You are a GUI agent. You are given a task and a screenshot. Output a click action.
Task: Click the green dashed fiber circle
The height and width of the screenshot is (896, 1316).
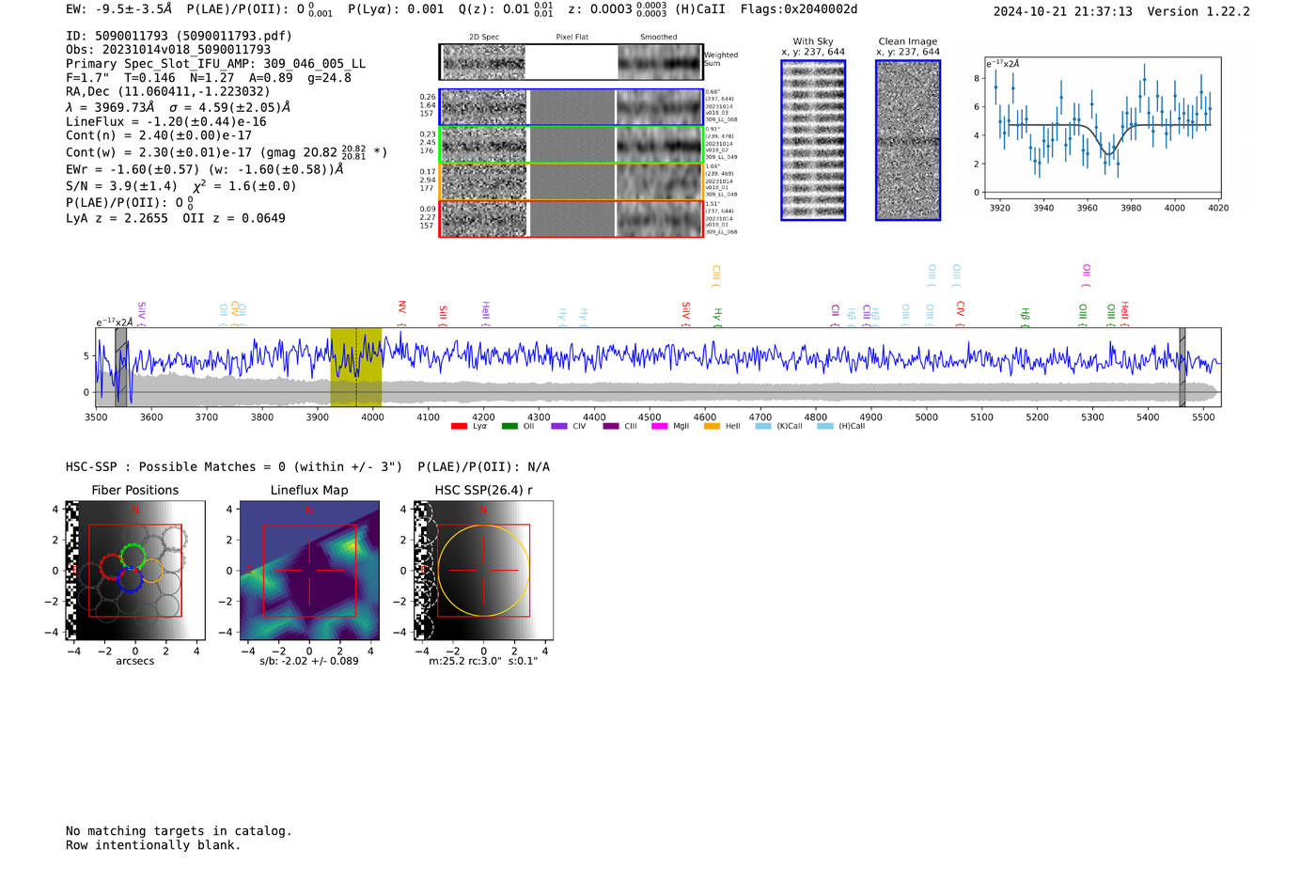tap(133, 555)
